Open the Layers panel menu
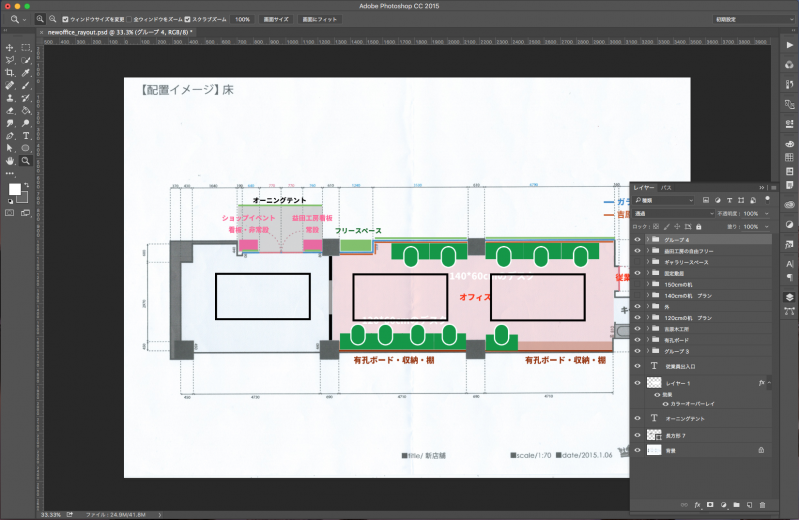This screenshot has width=799, height=520. [x=774, y=188]
